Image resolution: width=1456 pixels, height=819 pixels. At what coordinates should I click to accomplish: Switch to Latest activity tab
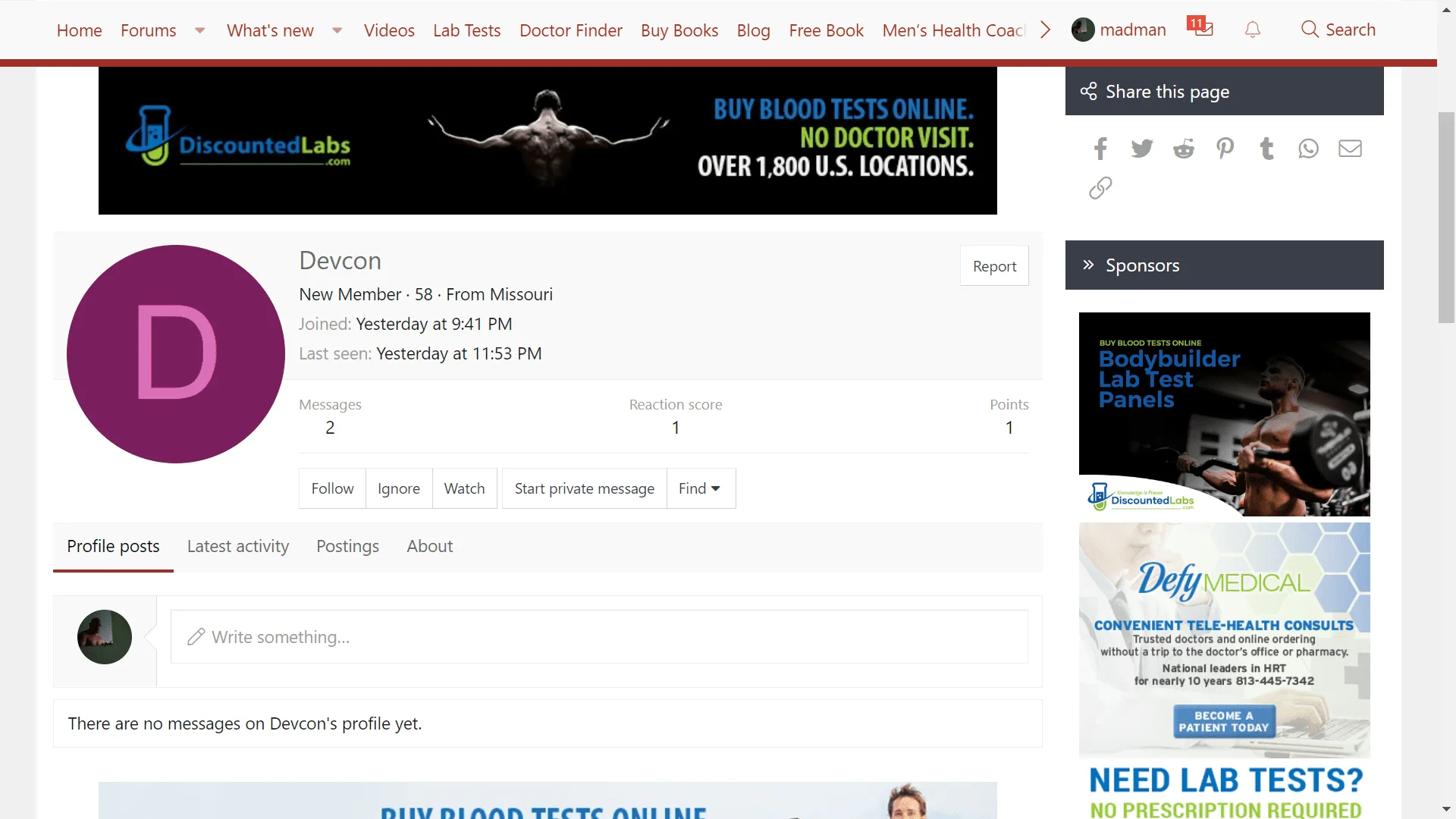(x=238, y=546)
